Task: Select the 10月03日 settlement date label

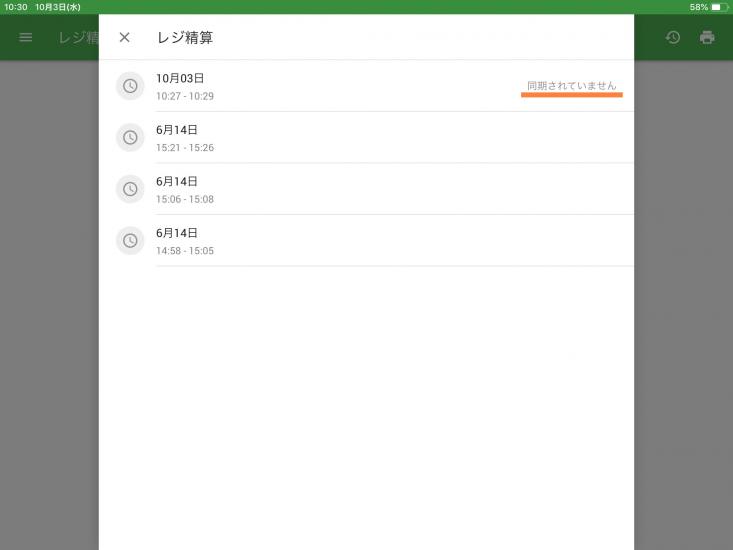Action: coord(180,78)
